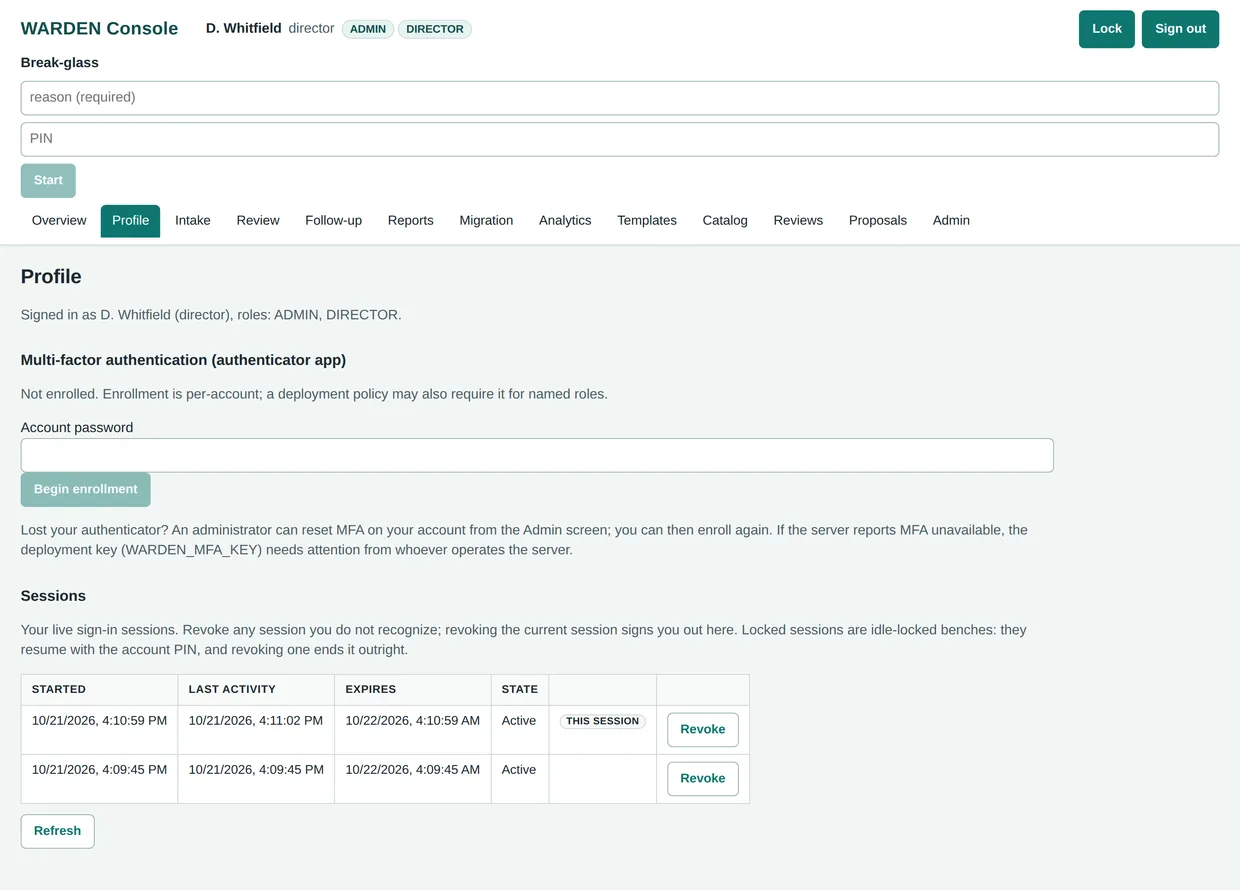
Task: Click the THIS SESSION badge
Action: (602, 721)
